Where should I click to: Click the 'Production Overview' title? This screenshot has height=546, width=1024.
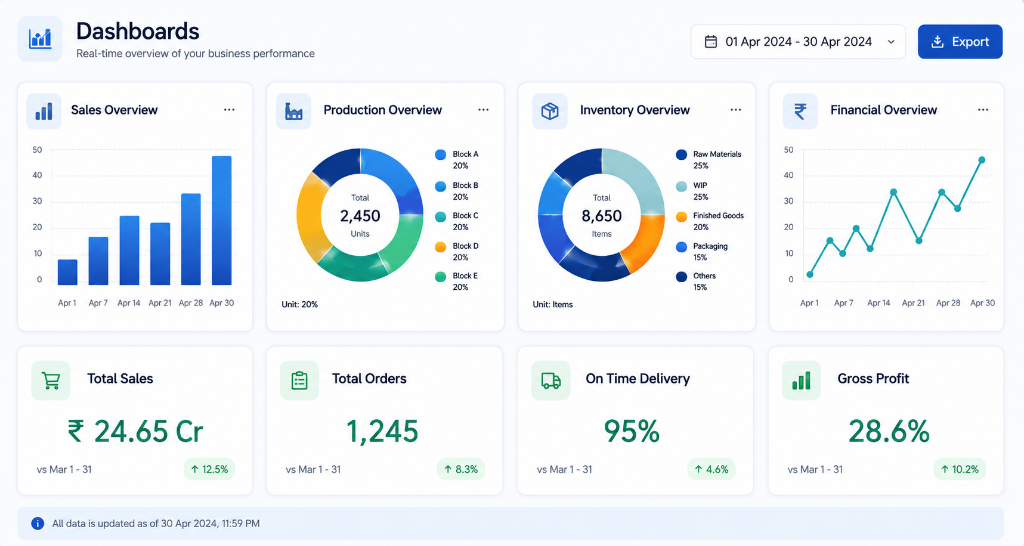pos(383,110)
